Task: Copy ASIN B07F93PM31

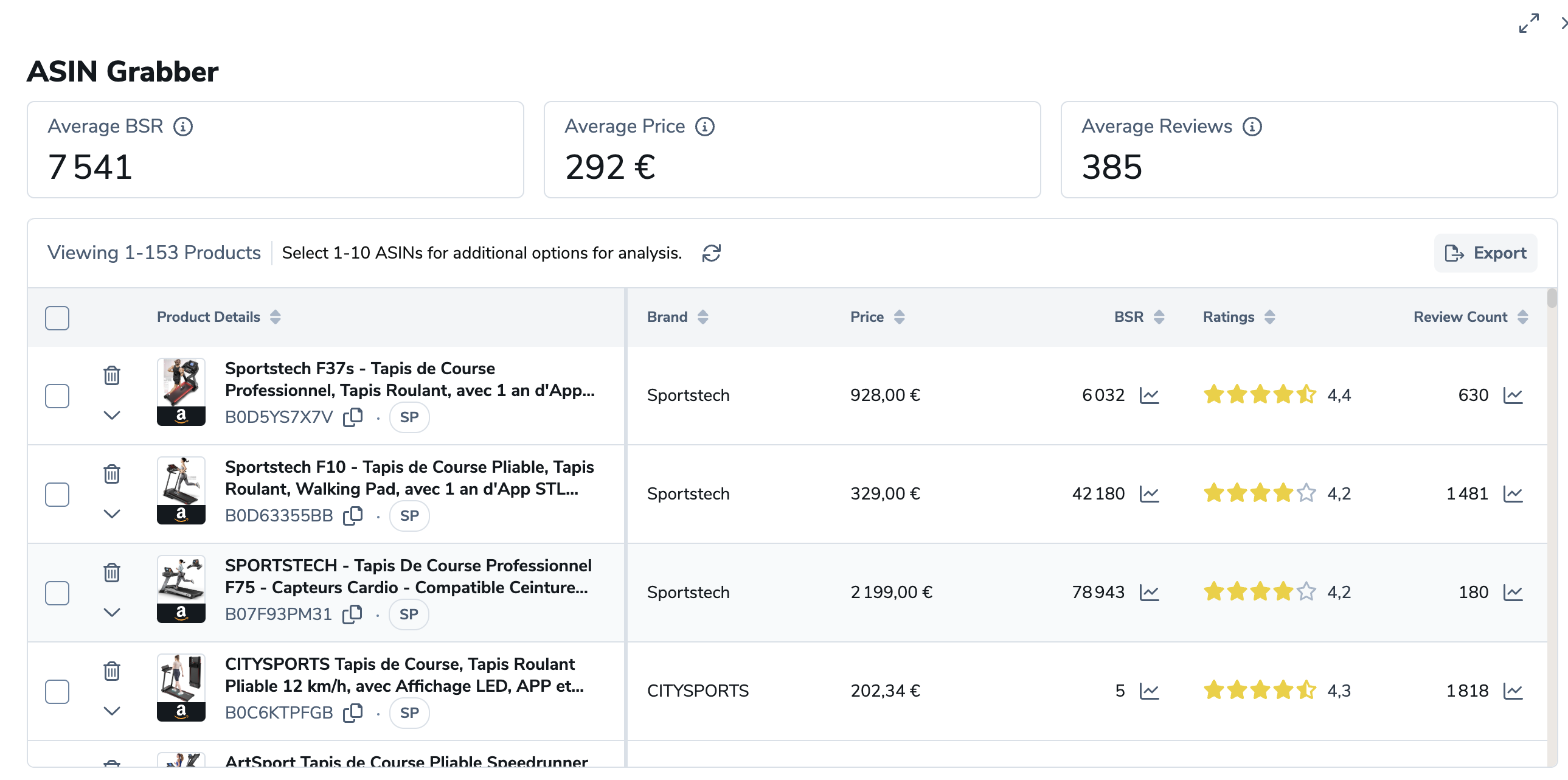Action: pos(352,615)
